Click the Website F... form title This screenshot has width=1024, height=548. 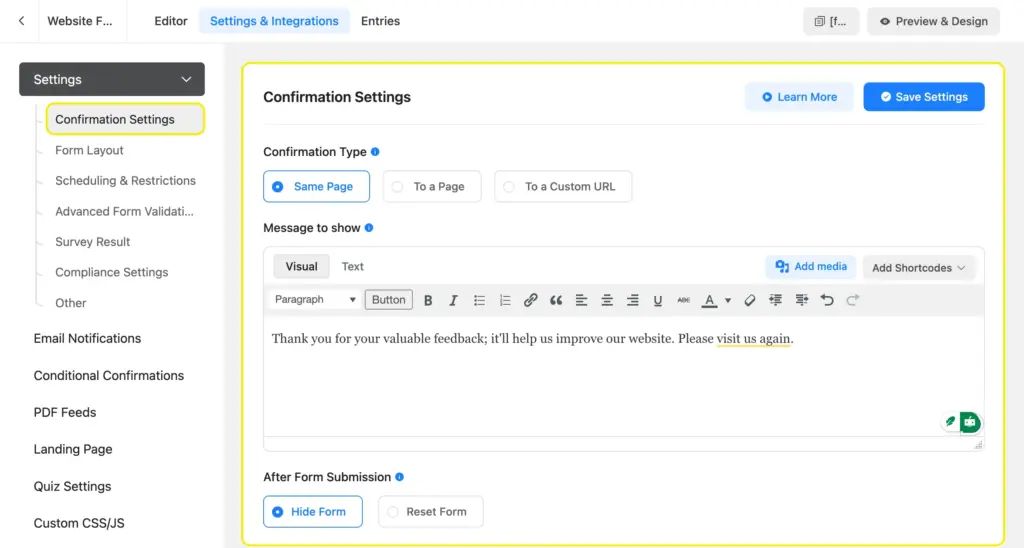click(x=80, y=21)
